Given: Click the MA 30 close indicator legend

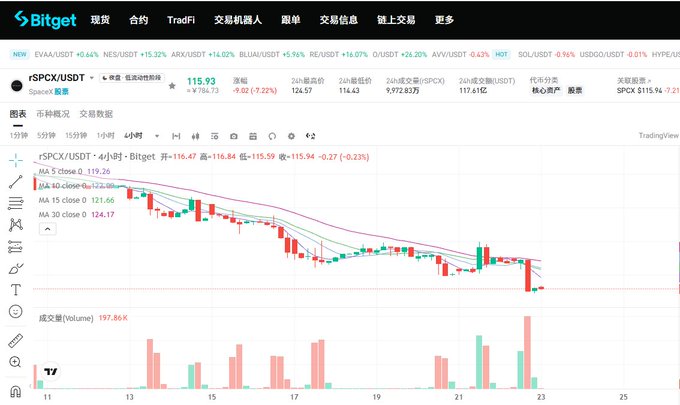Looking at the screenshot, I should click(x=76, y=215).
